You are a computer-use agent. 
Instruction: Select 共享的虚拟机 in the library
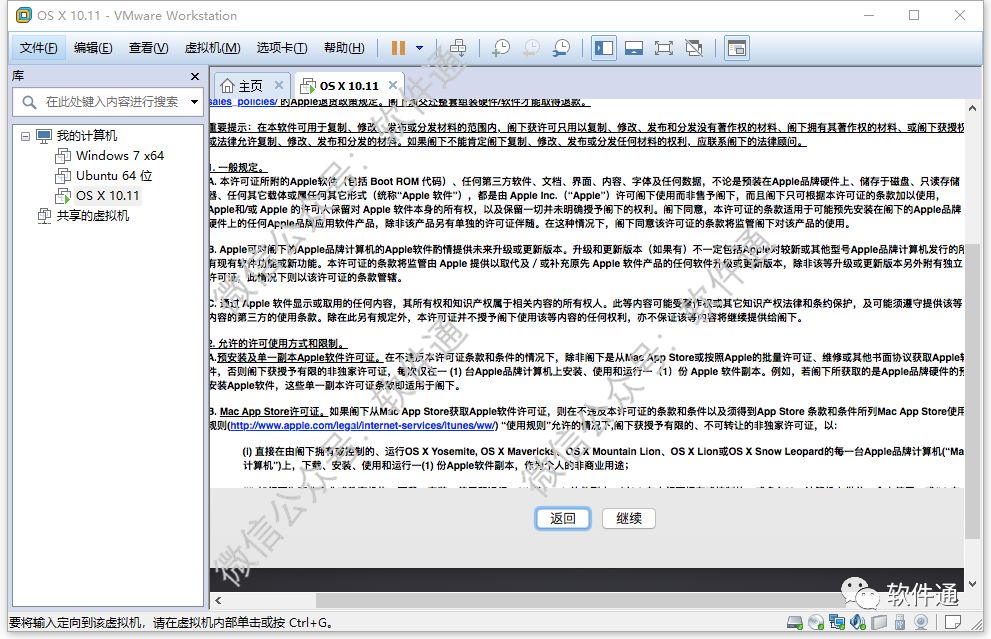(x=93, y=216)
